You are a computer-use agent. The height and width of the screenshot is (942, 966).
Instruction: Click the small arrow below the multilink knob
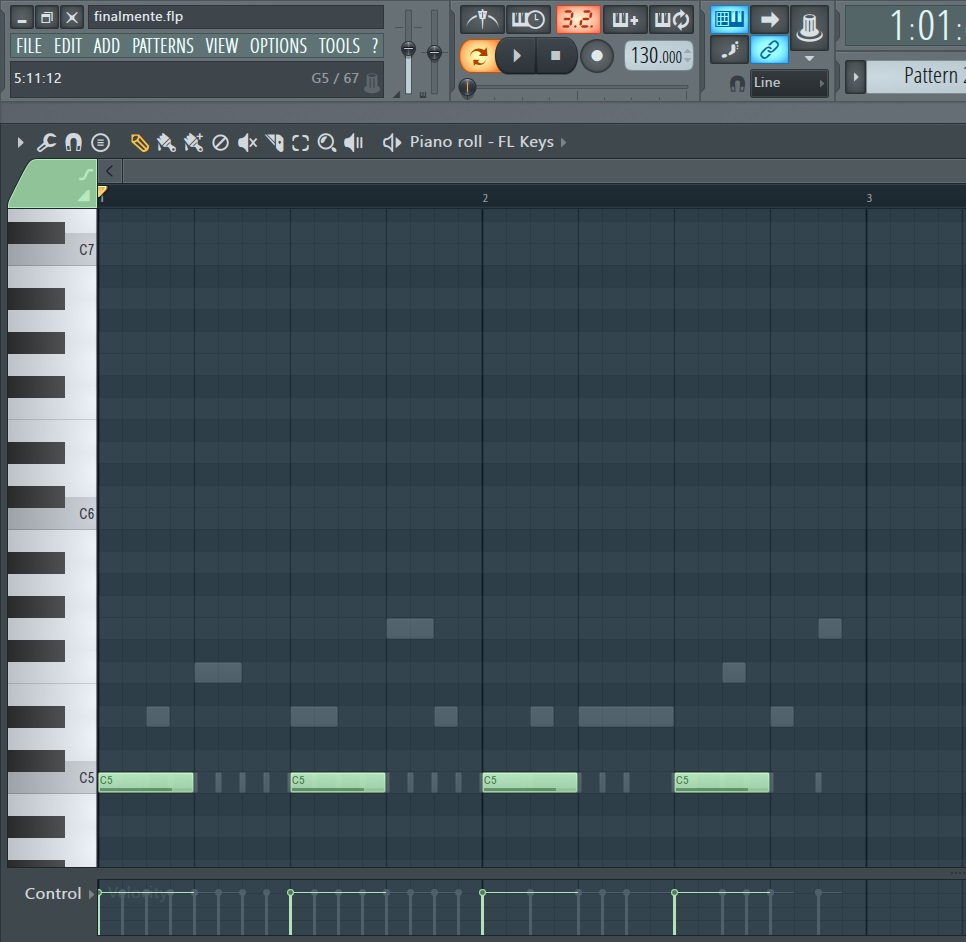pyautogui.click(x=810, y=59)
